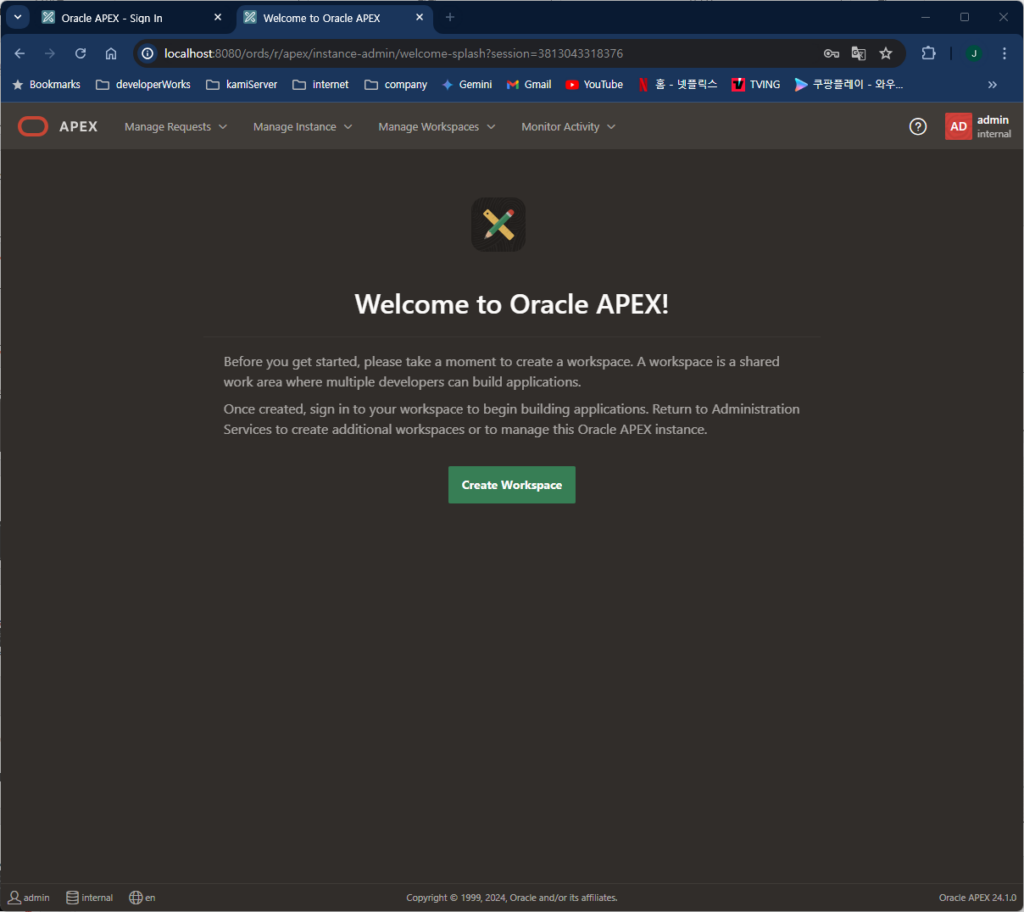Expand the kamiServer bookmark folder
1024x912 pixels.
pyautogui.click(x=242, y=85)
